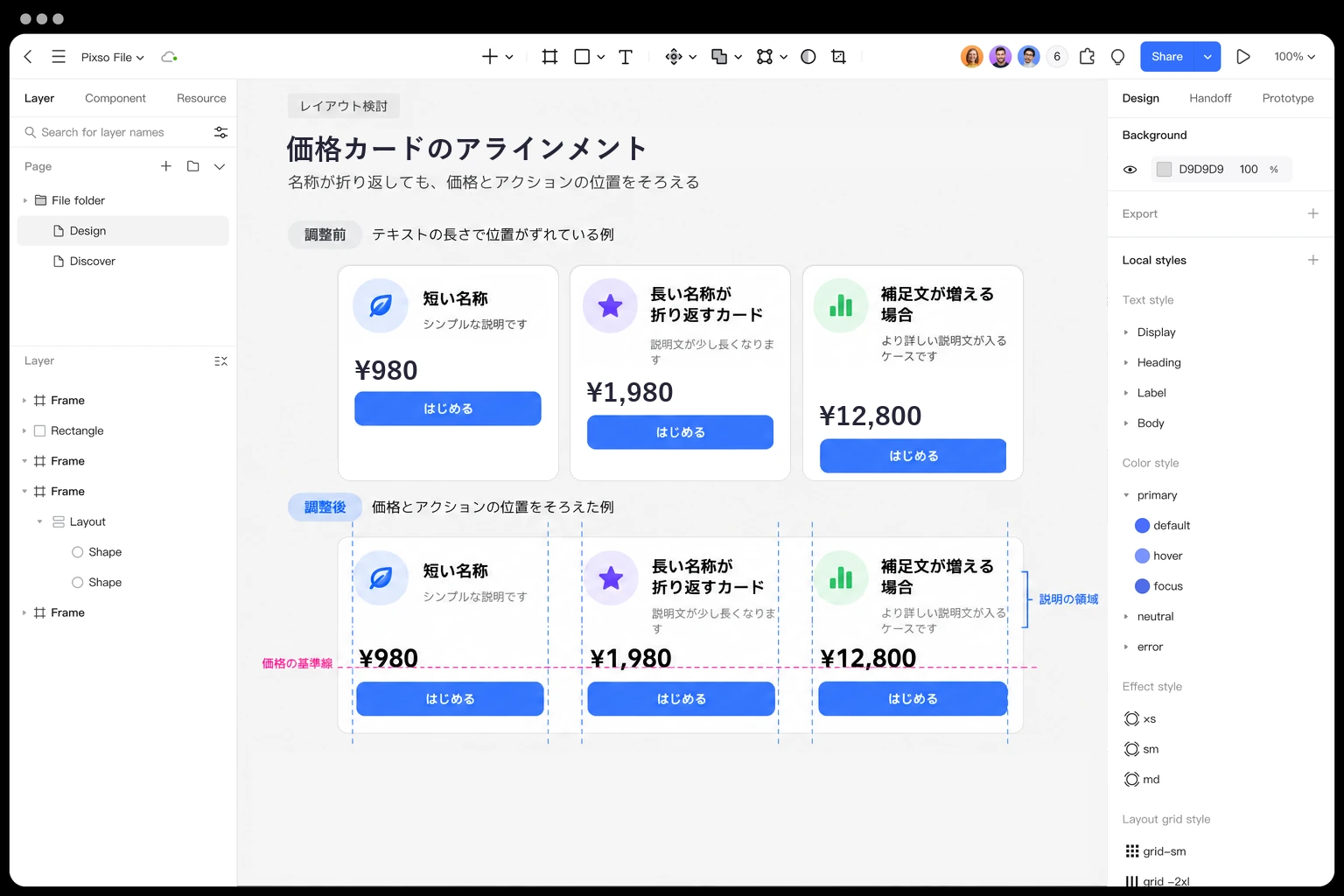Screen dimensions: 1344x896
Task: Switch to the Resource tab
Action: [201, 98]
